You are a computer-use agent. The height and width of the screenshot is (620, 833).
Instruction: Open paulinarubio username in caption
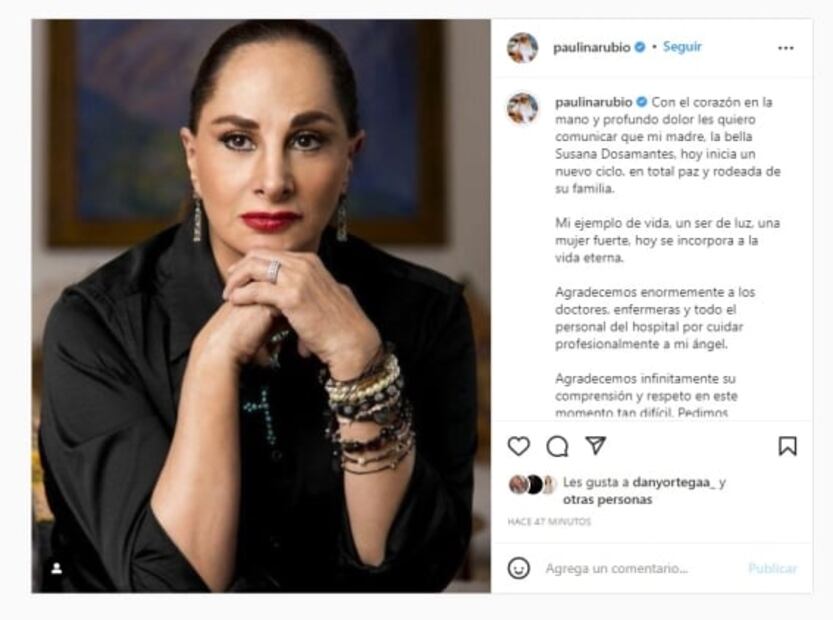(593, 101)
